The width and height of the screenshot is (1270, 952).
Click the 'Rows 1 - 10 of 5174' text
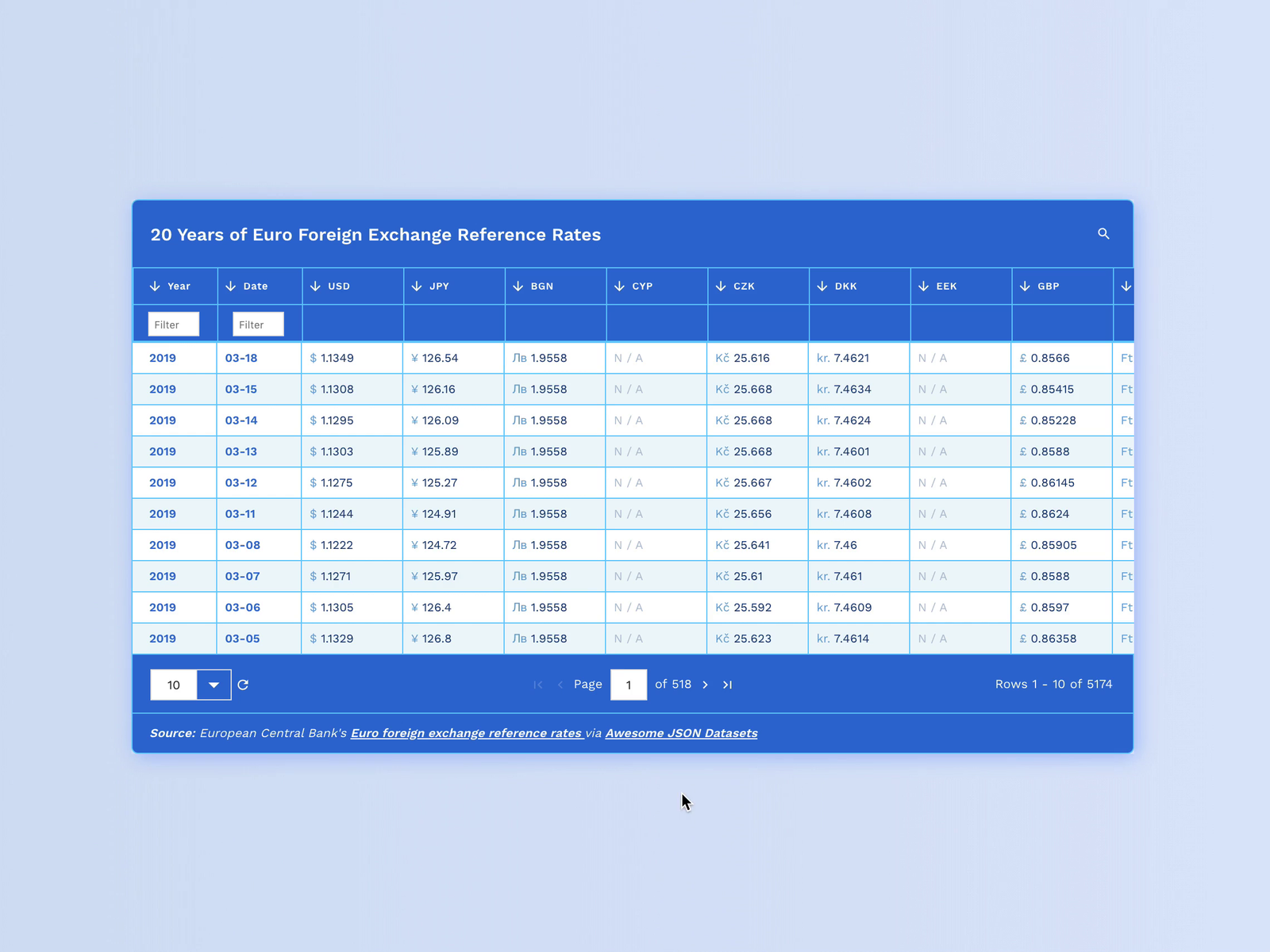[1053, 684]
